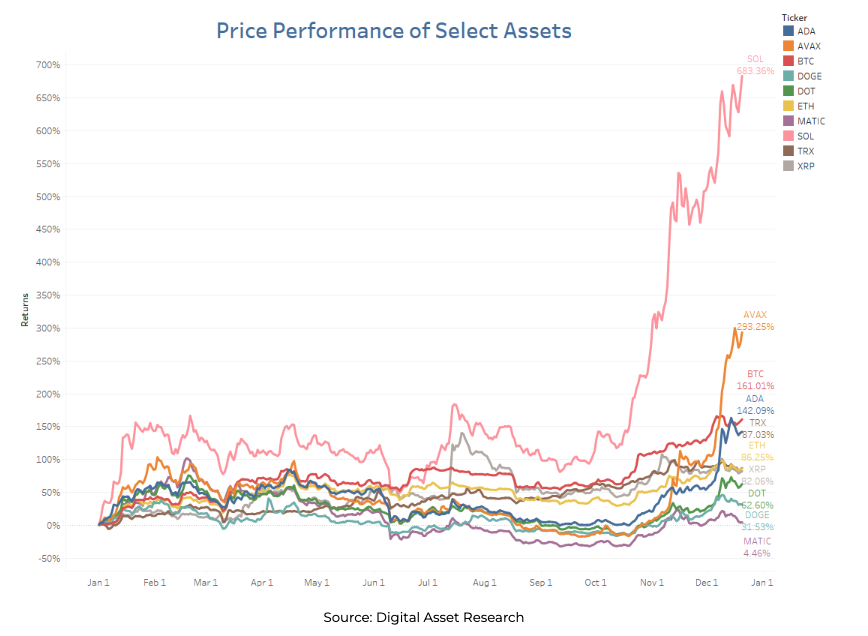The image size is (868, 636).
Task: Click the 700% y-axis tick label
Action: pos(49,65)
